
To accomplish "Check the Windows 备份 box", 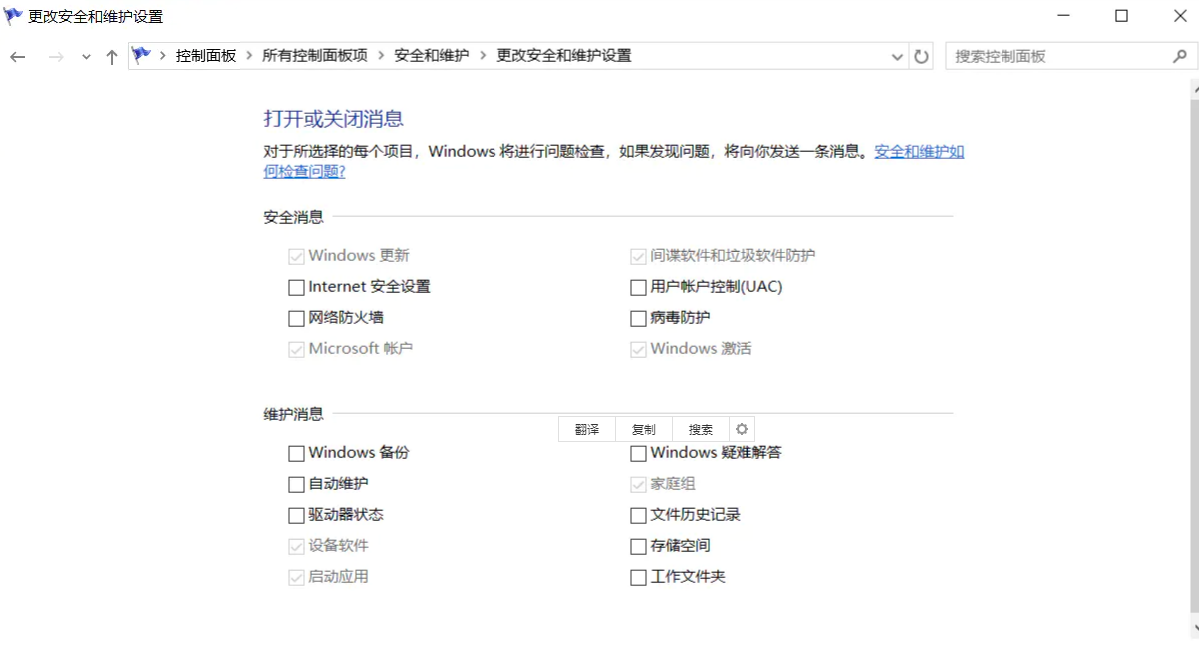I will (296, 453).
